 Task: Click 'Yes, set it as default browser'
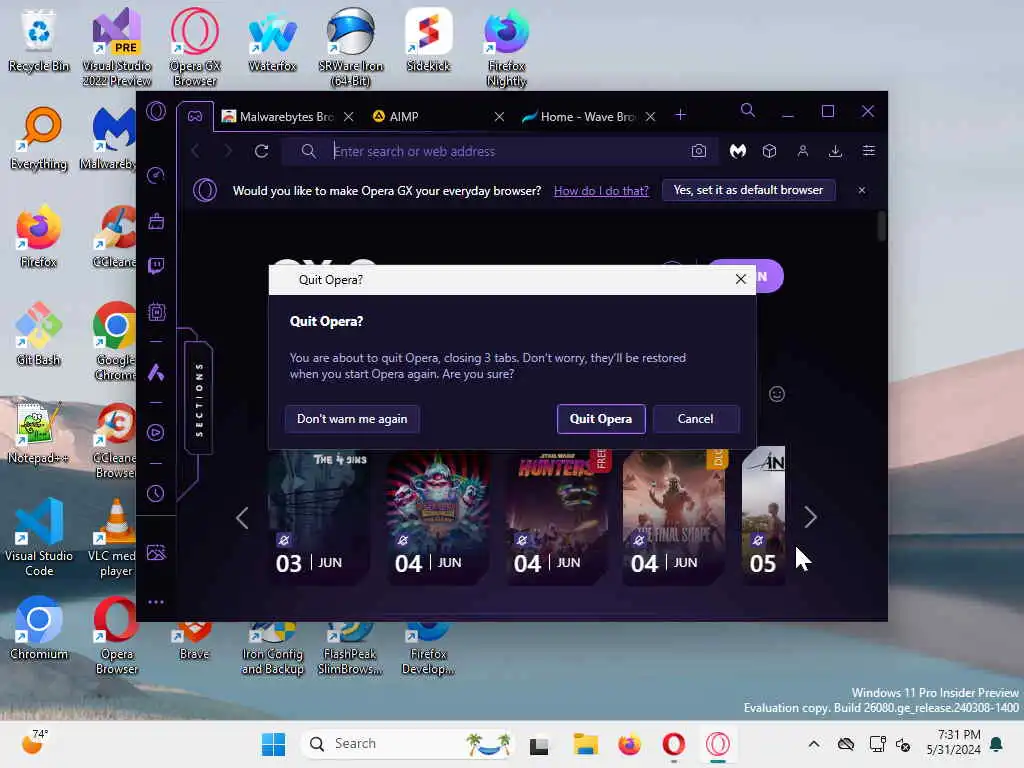click(x=748, y=190)
